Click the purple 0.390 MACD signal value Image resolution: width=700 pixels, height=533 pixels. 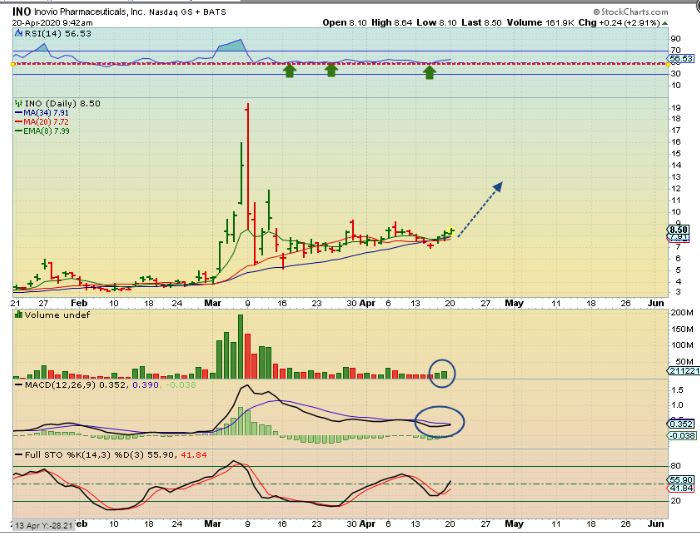click(146, 385)
